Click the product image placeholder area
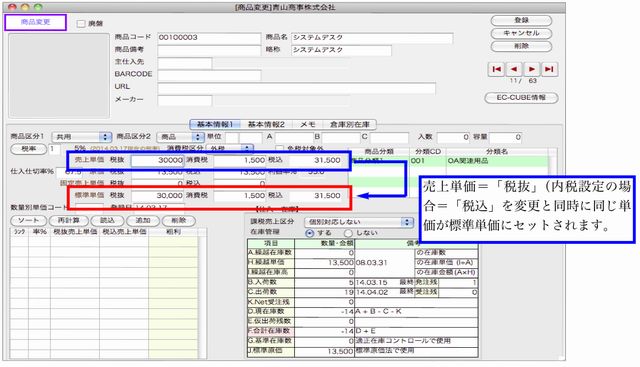 pos(59,76)
